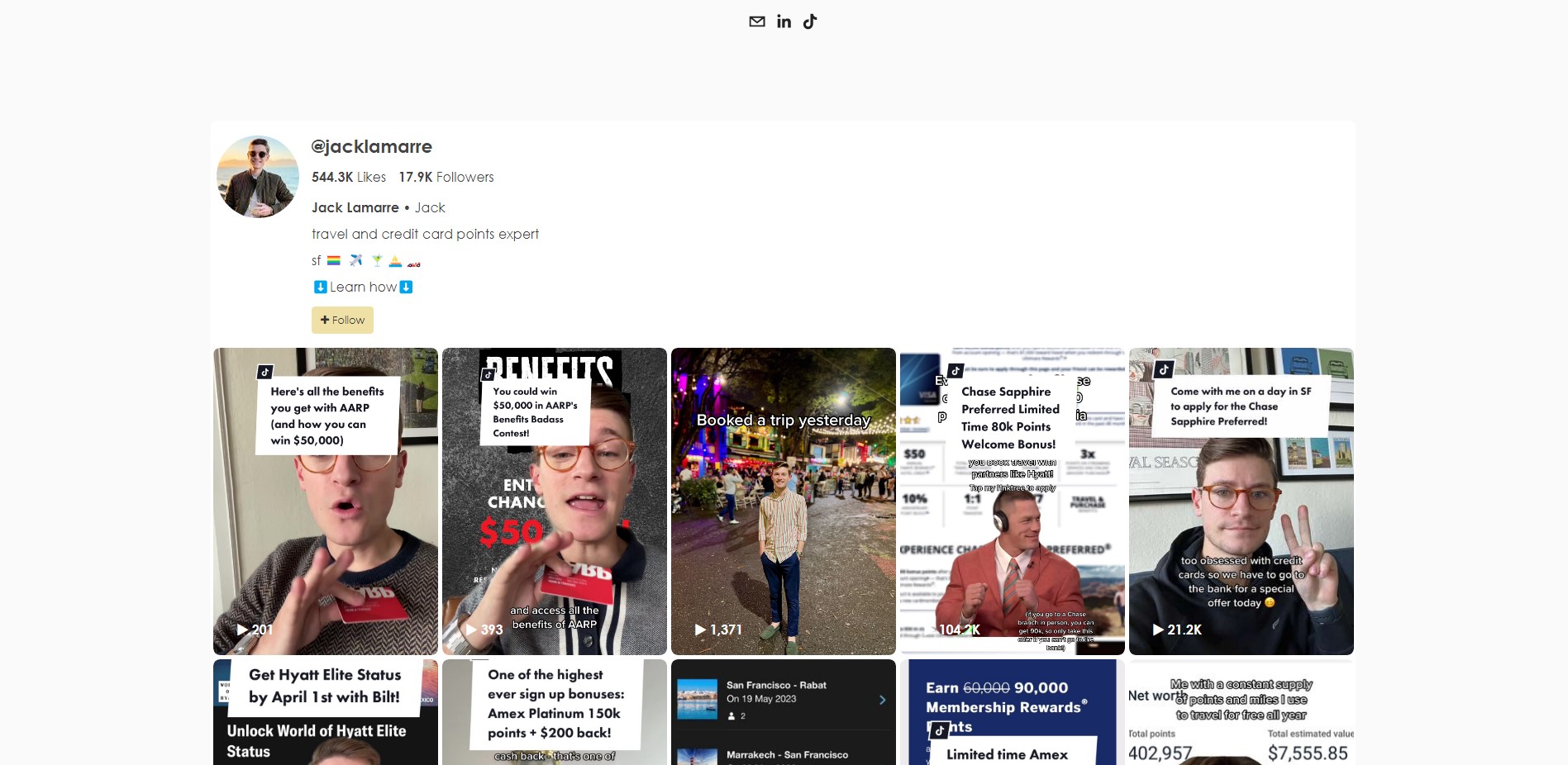Play the AARP Benefits Badass Contest video

tap(555, 501)
